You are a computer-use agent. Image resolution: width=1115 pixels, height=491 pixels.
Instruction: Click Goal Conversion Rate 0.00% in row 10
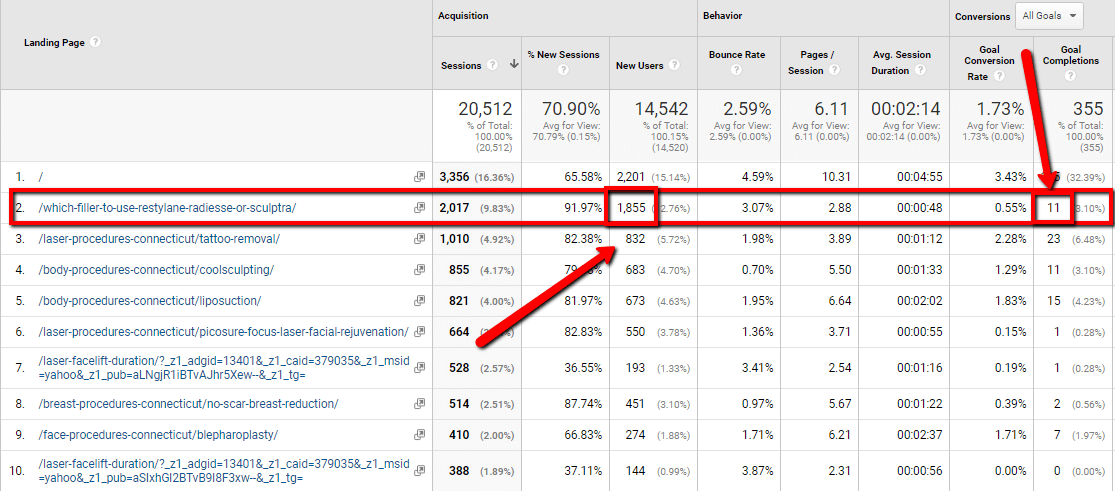(1008, 470)
